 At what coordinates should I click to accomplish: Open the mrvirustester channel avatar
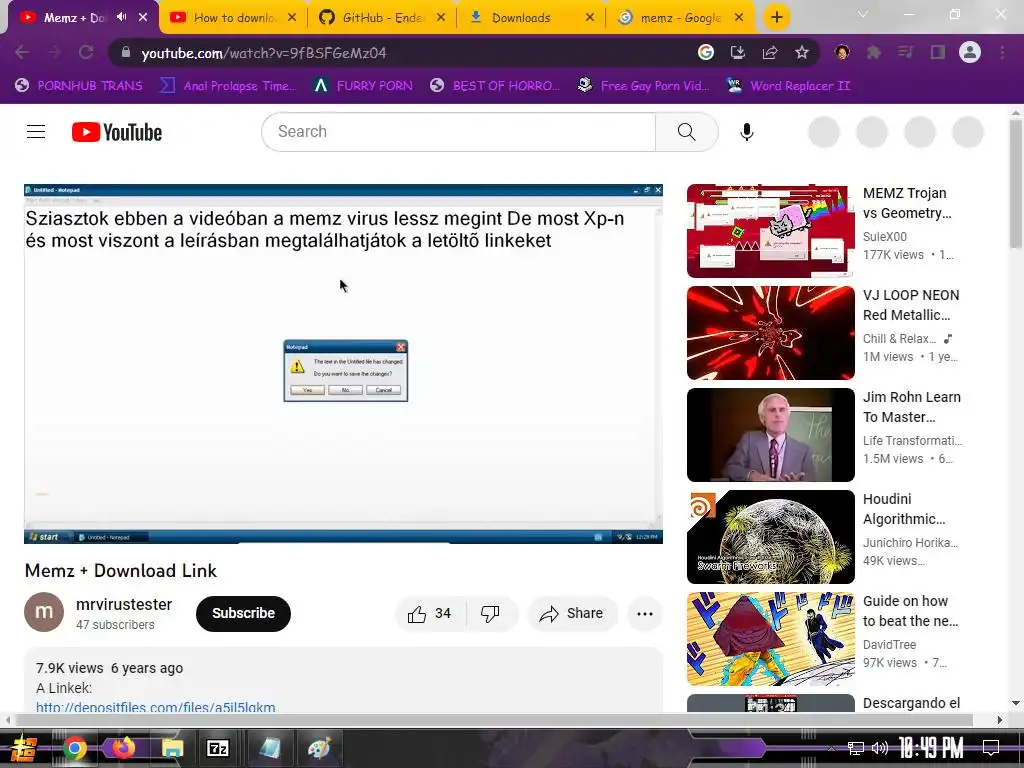pos(44,612)
